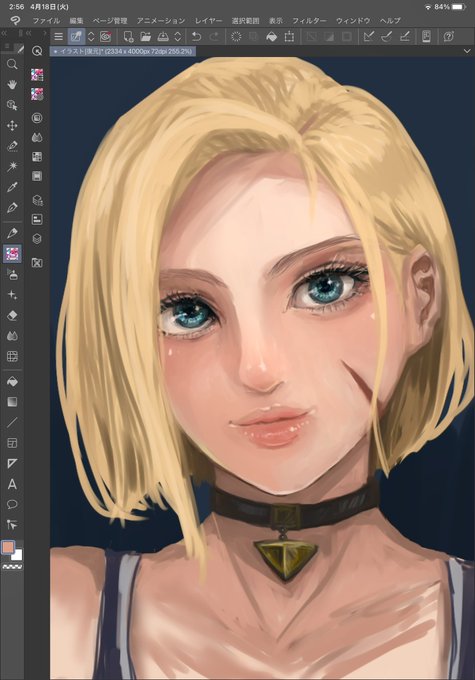
Task: Toggle Snap to Ruler
Action: (369, 36)
